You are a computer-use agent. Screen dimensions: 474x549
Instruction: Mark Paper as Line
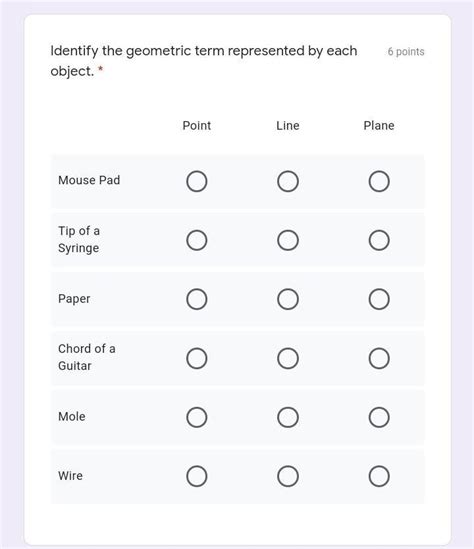tap(288, 299)
